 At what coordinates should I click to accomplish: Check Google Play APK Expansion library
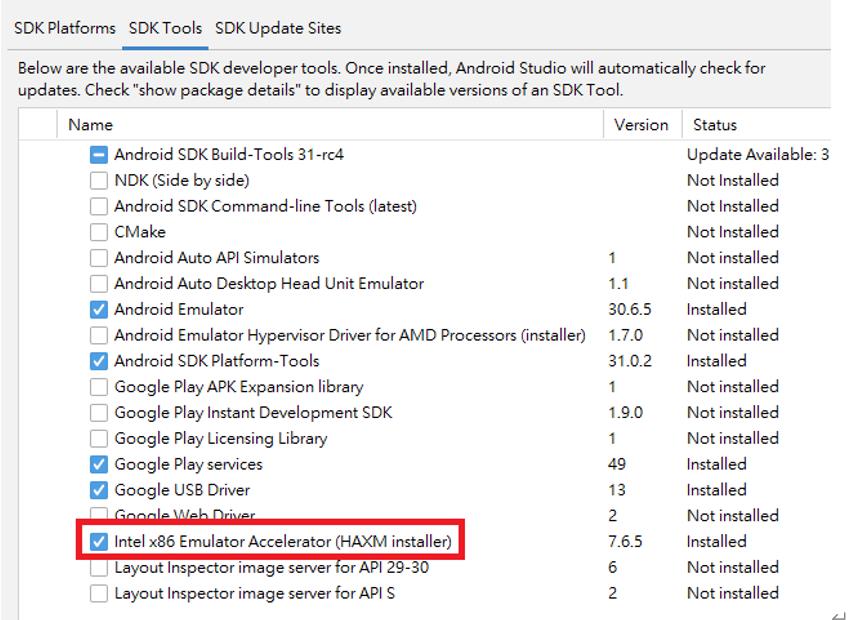(x=98, y=387)
